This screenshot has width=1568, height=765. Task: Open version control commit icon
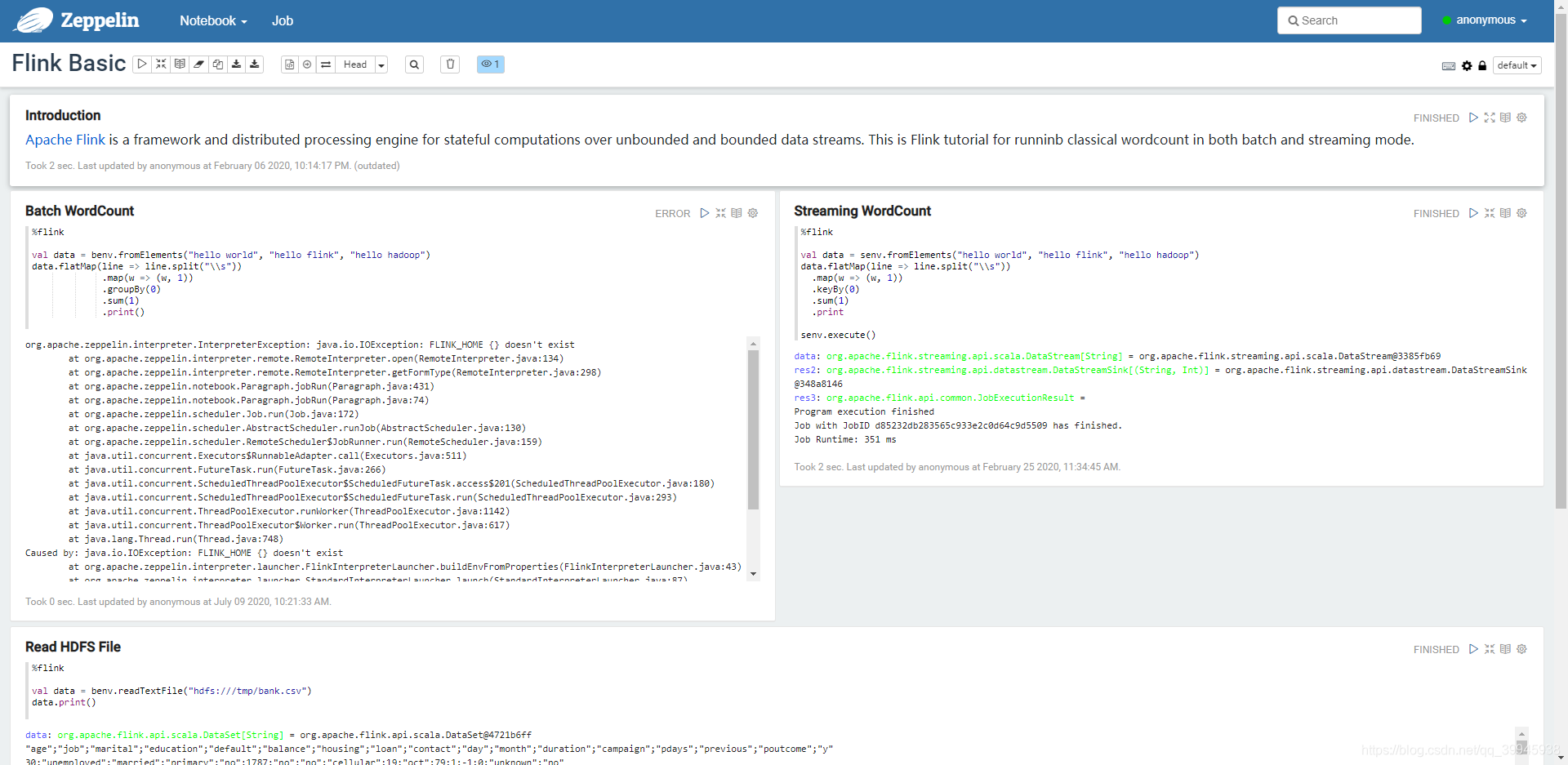tap(289, 64)
